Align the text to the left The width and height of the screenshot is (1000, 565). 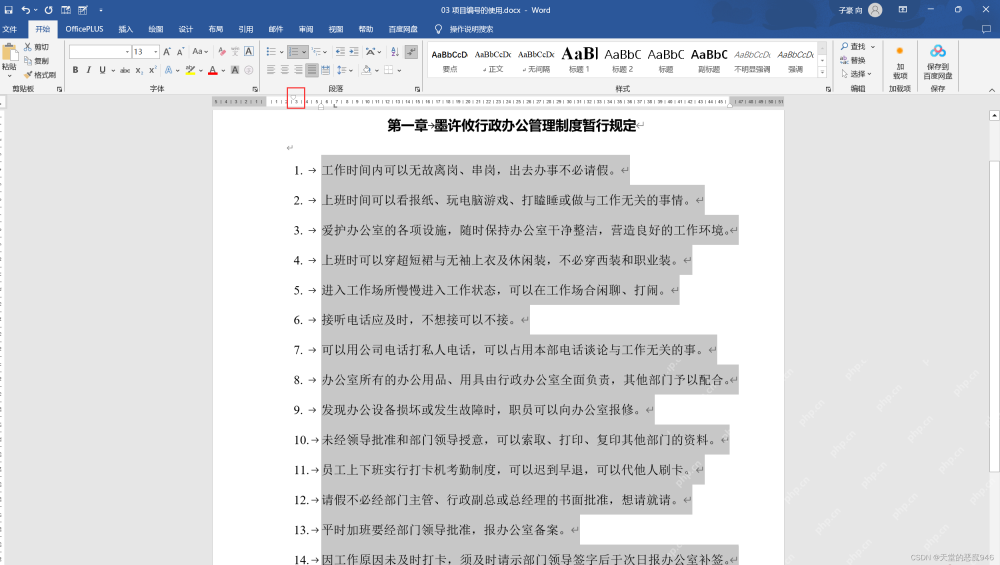tap(271, 70)
